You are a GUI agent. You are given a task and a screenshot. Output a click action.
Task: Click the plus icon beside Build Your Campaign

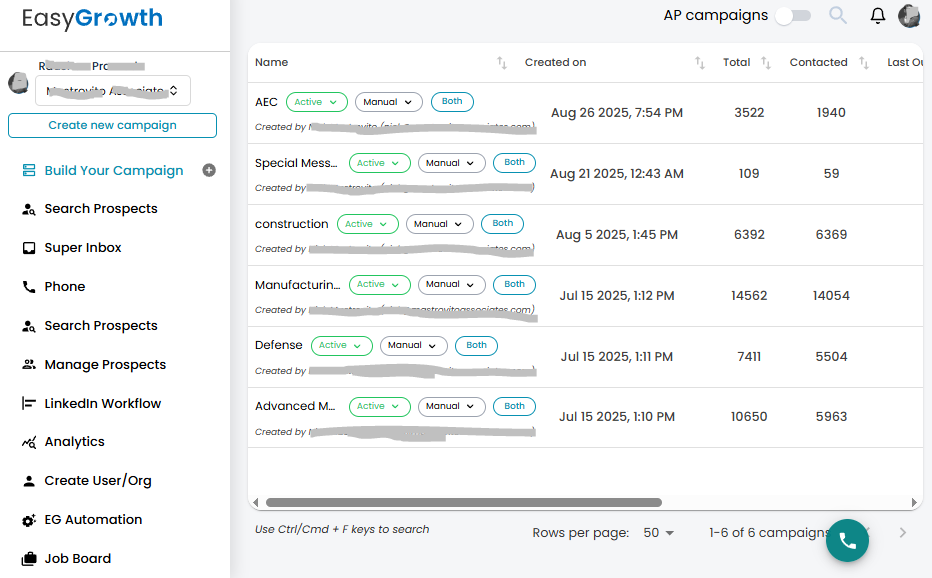pos(209,170)
